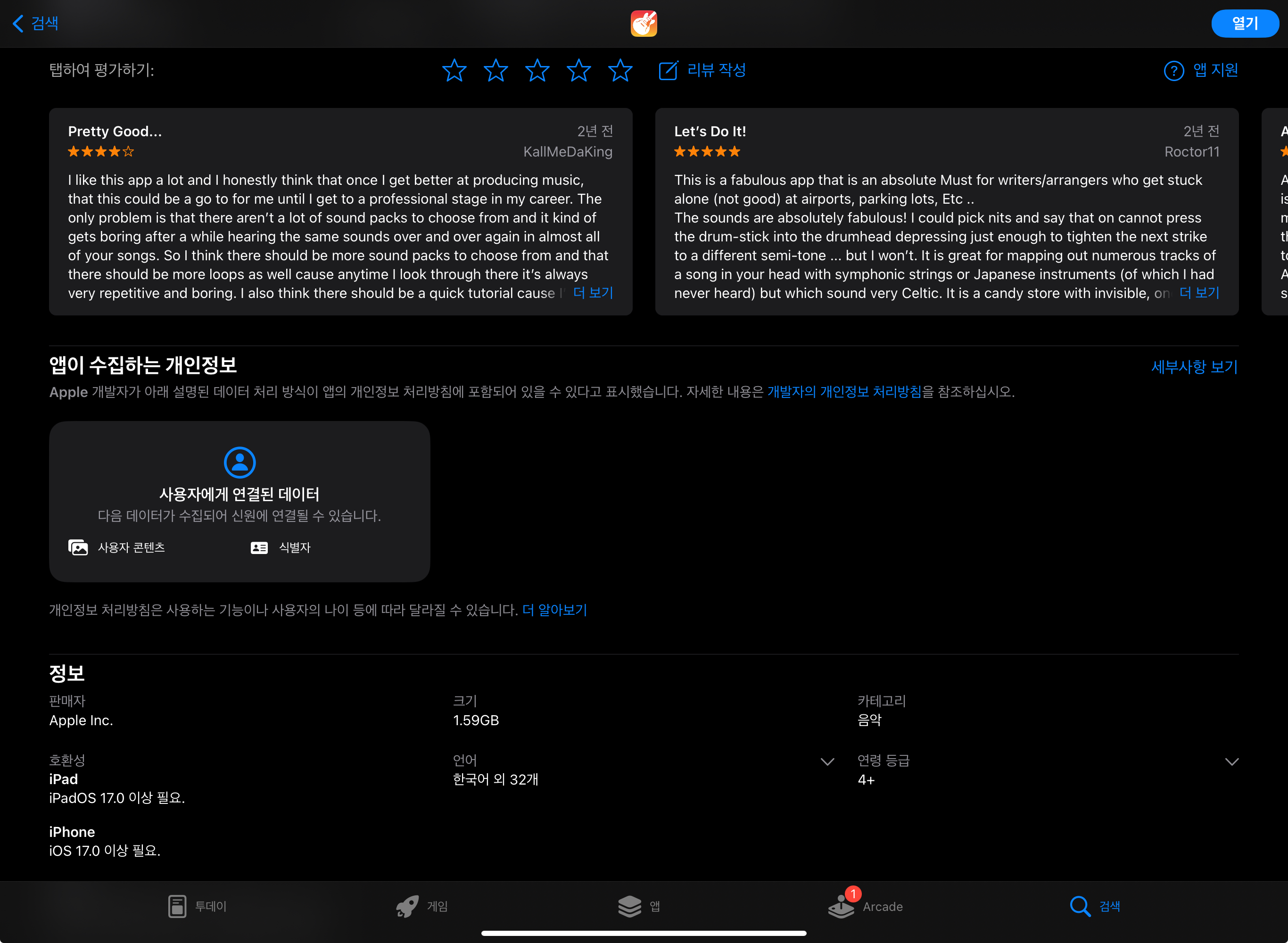The height and width of the screenshot is (943, 1288).
Task: Expand 더 보기 on Pretty Good review
Action: click(x=593, y=293)
